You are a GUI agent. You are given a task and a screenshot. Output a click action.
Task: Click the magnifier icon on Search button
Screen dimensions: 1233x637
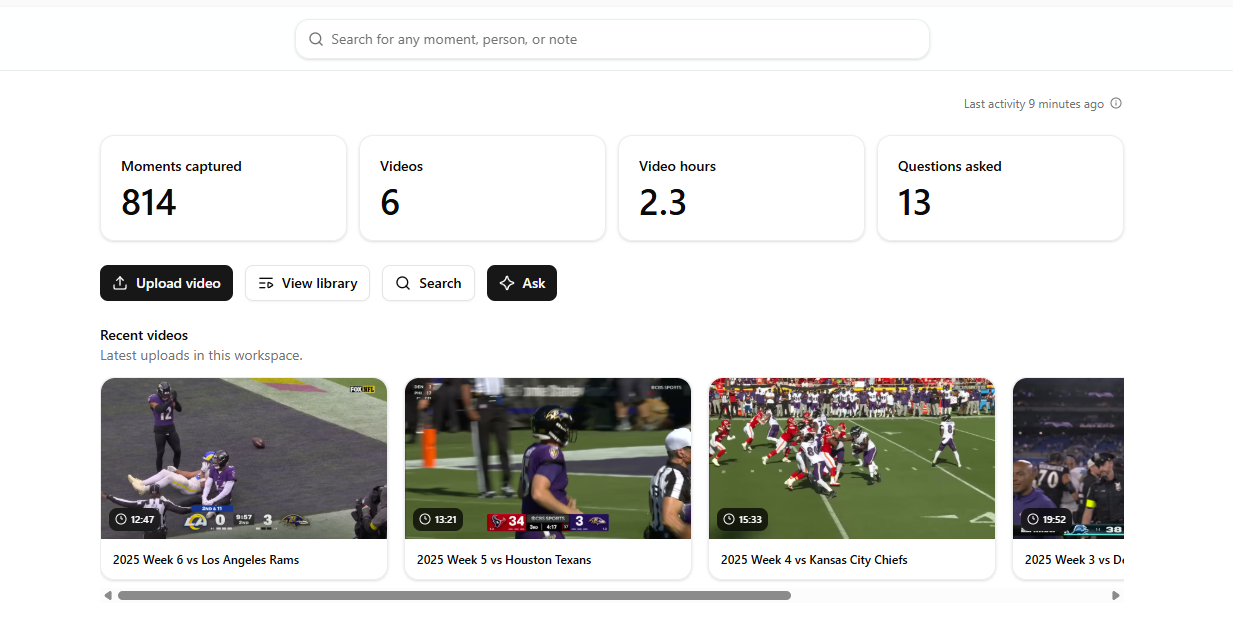tap(403, 283)
